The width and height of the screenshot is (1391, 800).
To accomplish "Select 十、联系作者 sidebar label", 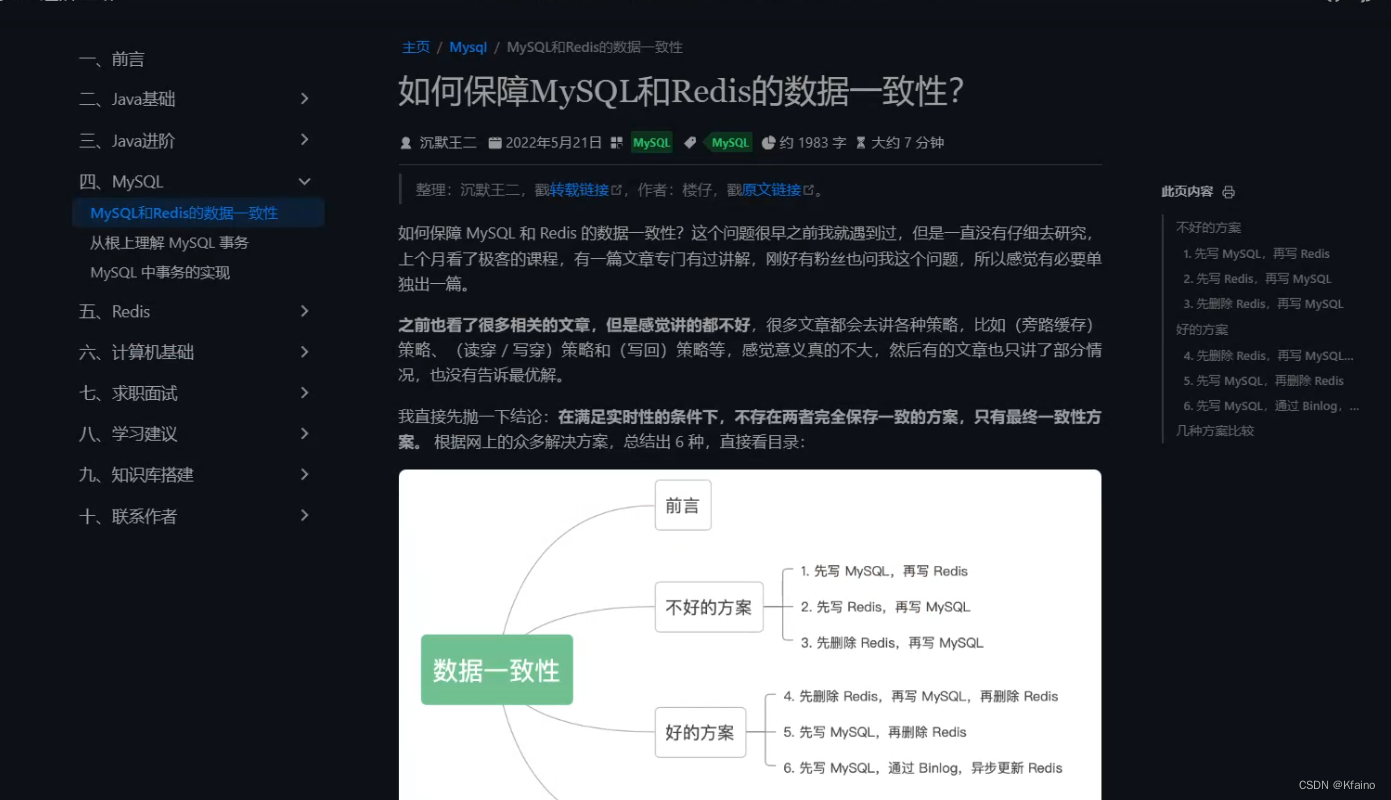I will (128, 517).
